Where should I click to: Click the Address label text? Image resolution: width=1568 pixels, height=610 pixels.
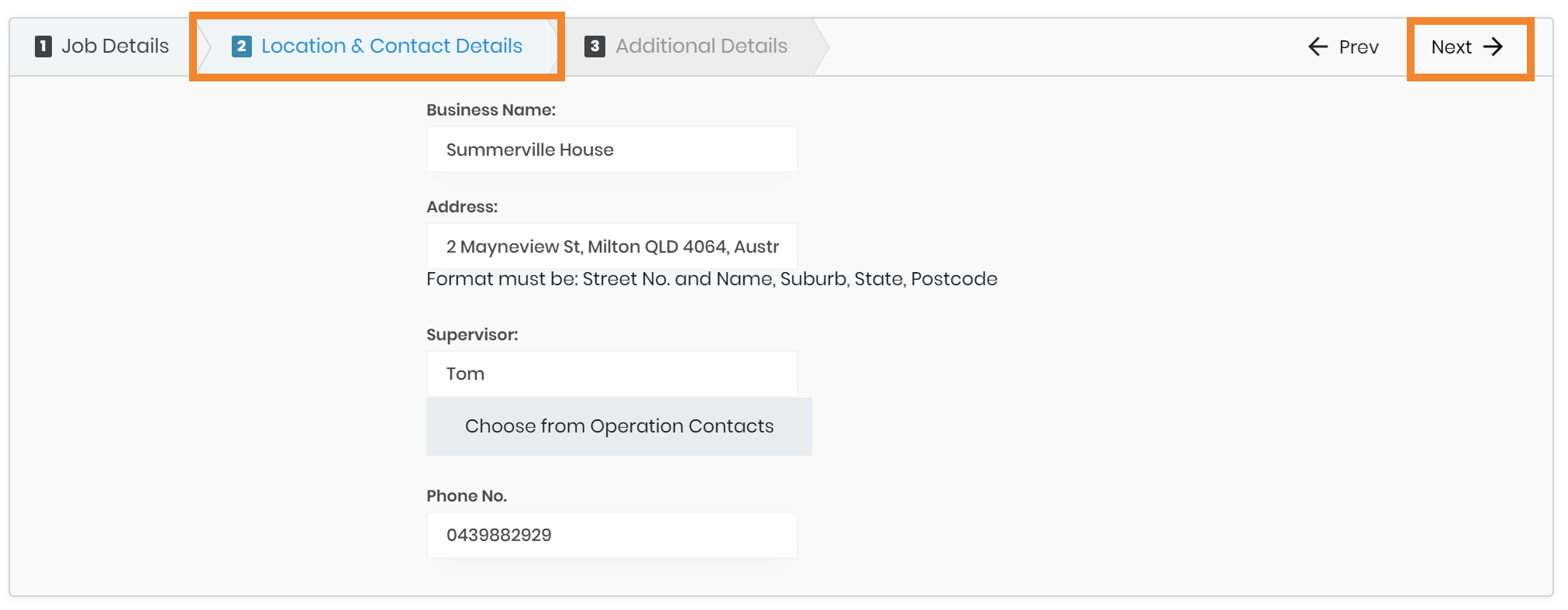(x=462, y=207)
